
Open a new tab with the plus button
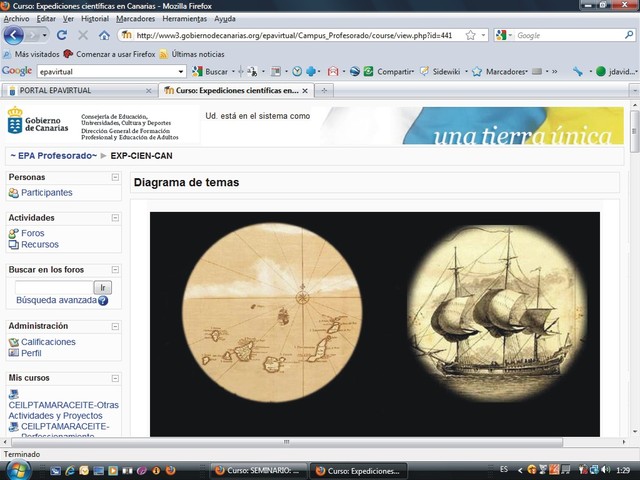click(324, 91)
